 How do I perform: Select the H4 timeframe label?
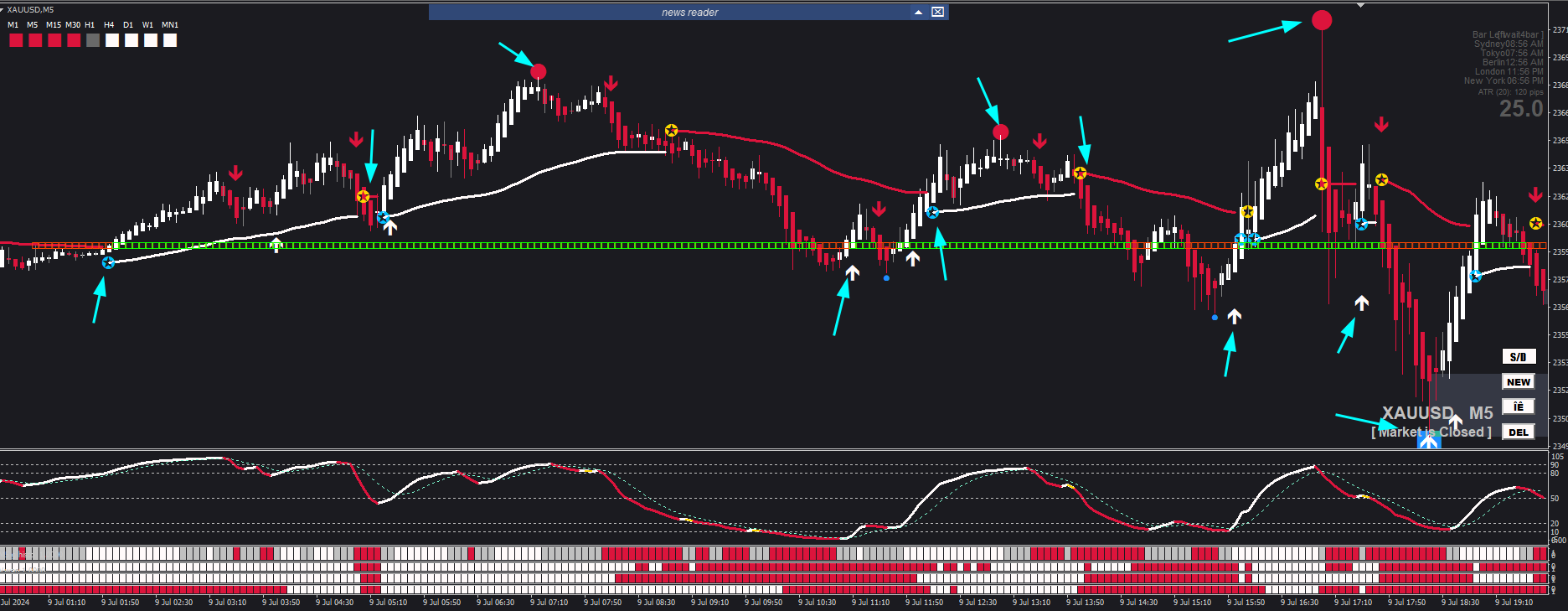pyautogui.click(x=109, y=25)
